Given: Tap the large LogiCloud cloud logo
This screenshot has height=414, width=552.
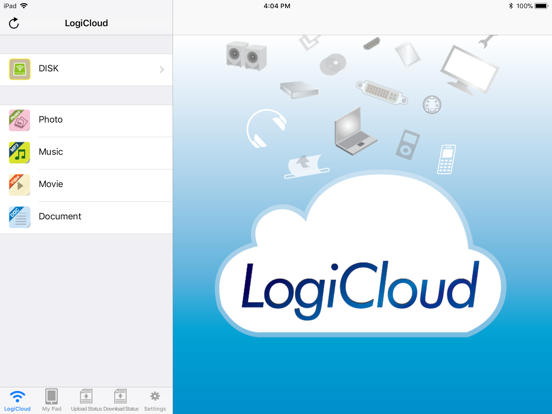Looking at the screenshot, I should (361, 254).
